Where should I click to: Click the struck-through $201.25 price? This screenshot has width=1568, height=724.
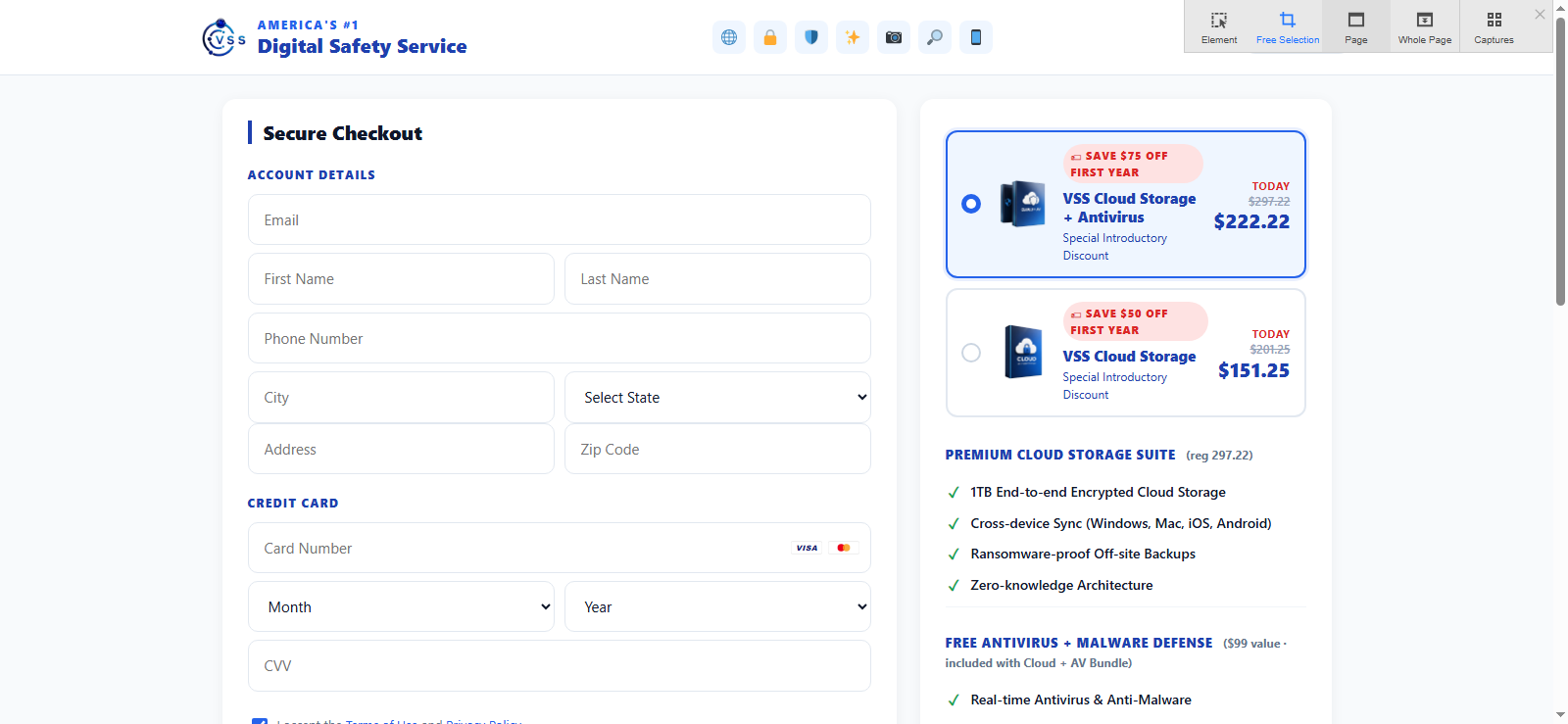(x=1270, y=350)
